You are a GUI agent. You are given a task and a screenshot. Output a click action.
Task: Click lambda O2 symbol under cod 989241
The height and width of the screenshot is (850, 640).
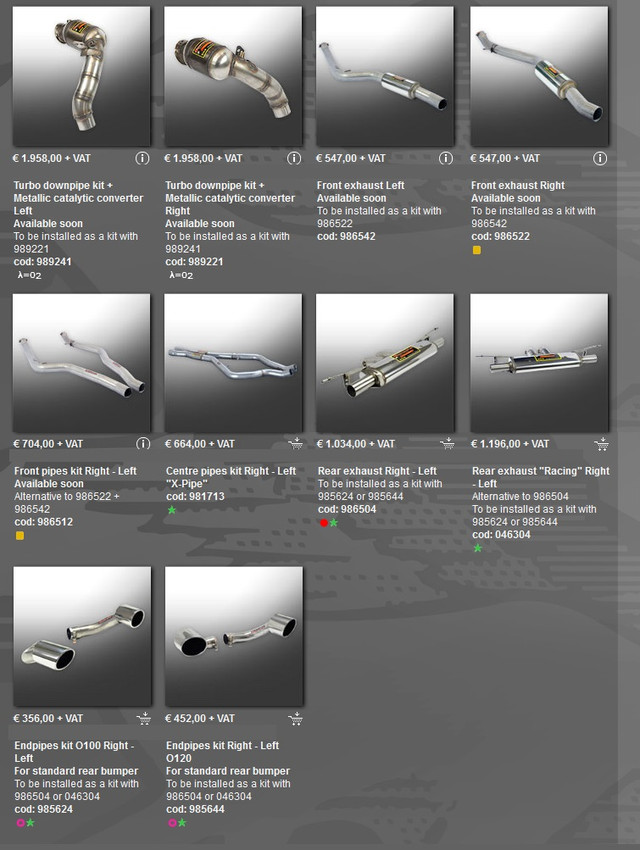coord(29,275)
